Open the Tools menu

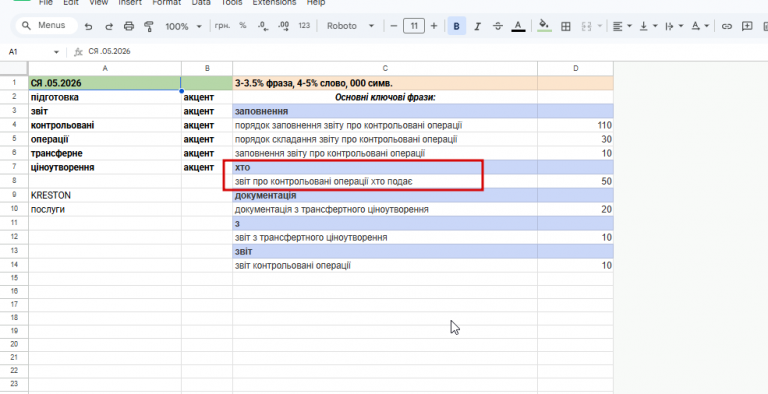[x=232, y=2]
